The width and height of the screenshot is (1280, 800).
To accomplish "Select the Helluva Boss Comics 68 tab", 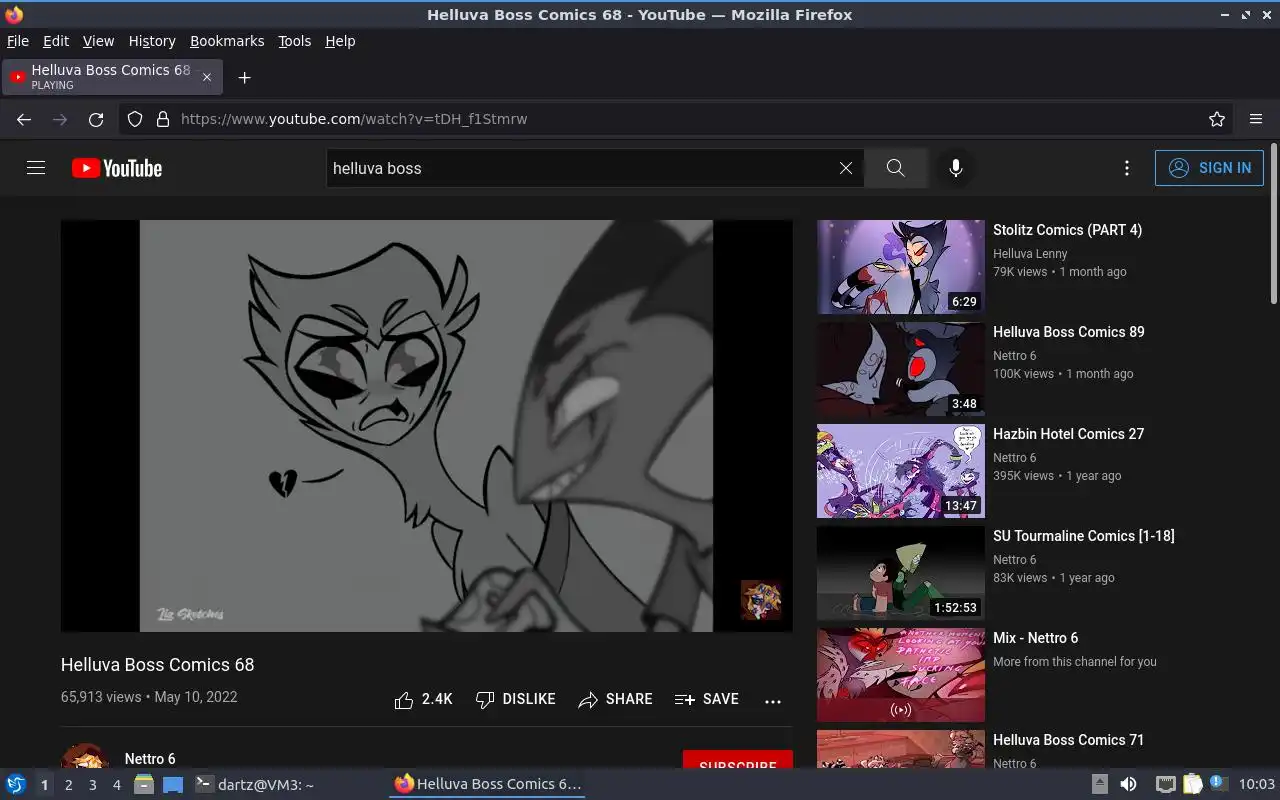I will (112, 77).
